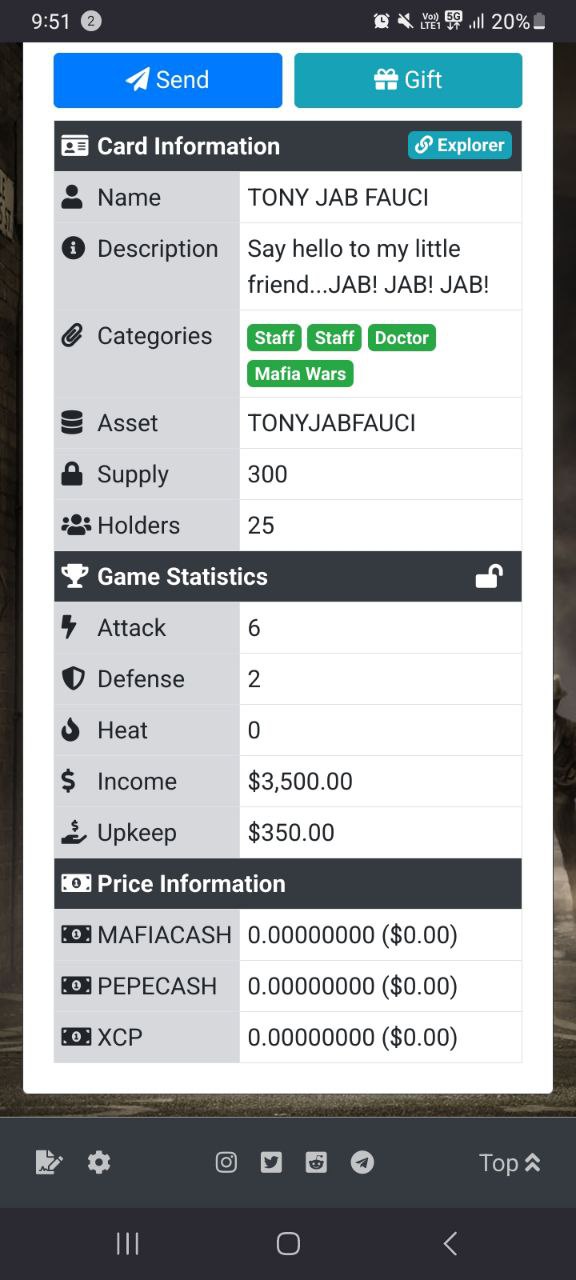Jump to Top of page
This screenshot has height=1280, width=576.
click(510, 1163)
